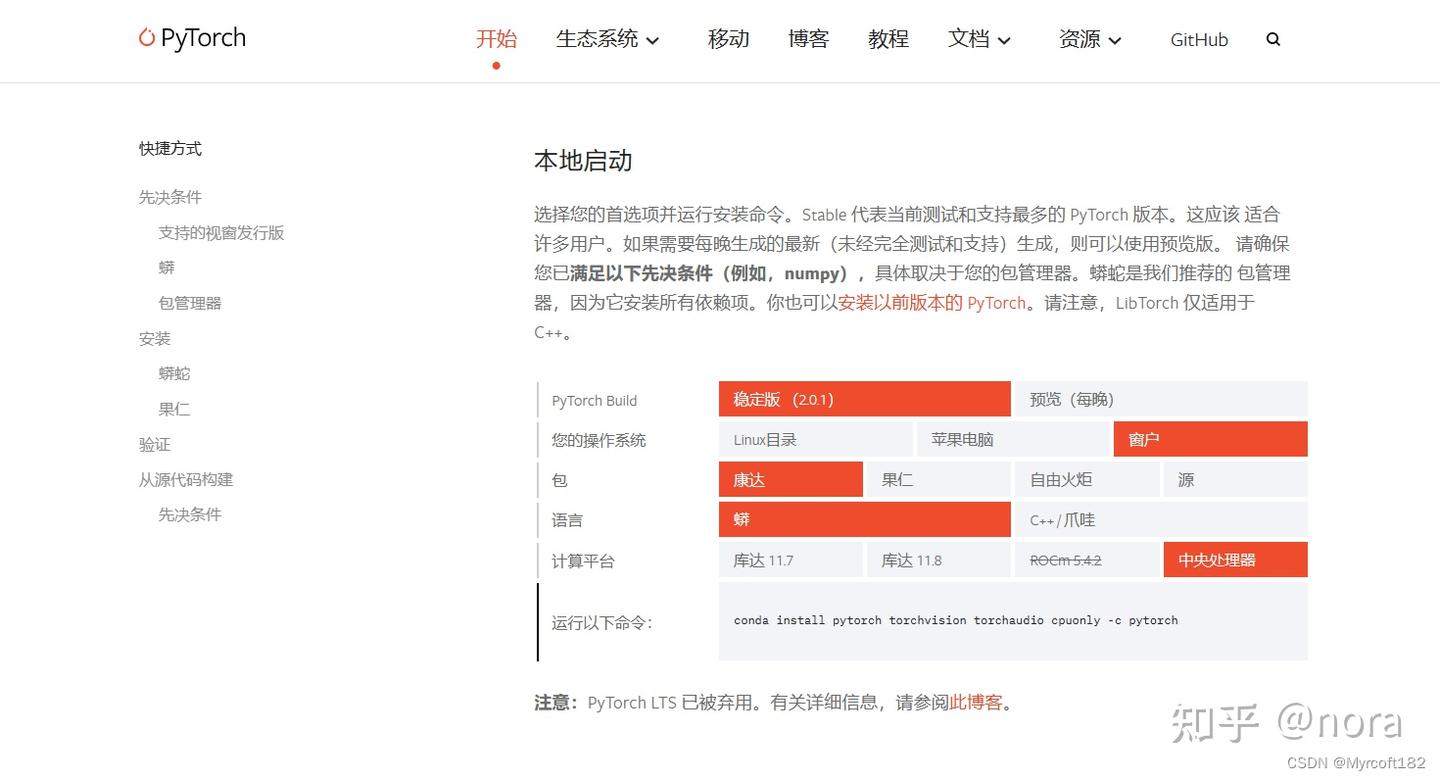Screen dimensions: 1440x780
Task: Select 预览（每晚） build option
Action: pyautogui.click(x=1160, y=399)
